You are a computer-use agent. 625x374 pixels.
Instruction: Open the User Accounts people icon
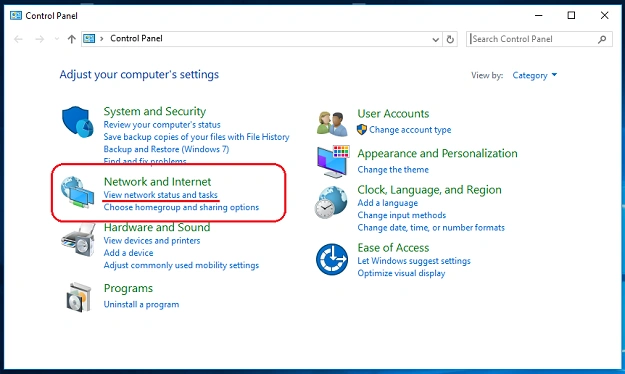(x=332, y=124)
